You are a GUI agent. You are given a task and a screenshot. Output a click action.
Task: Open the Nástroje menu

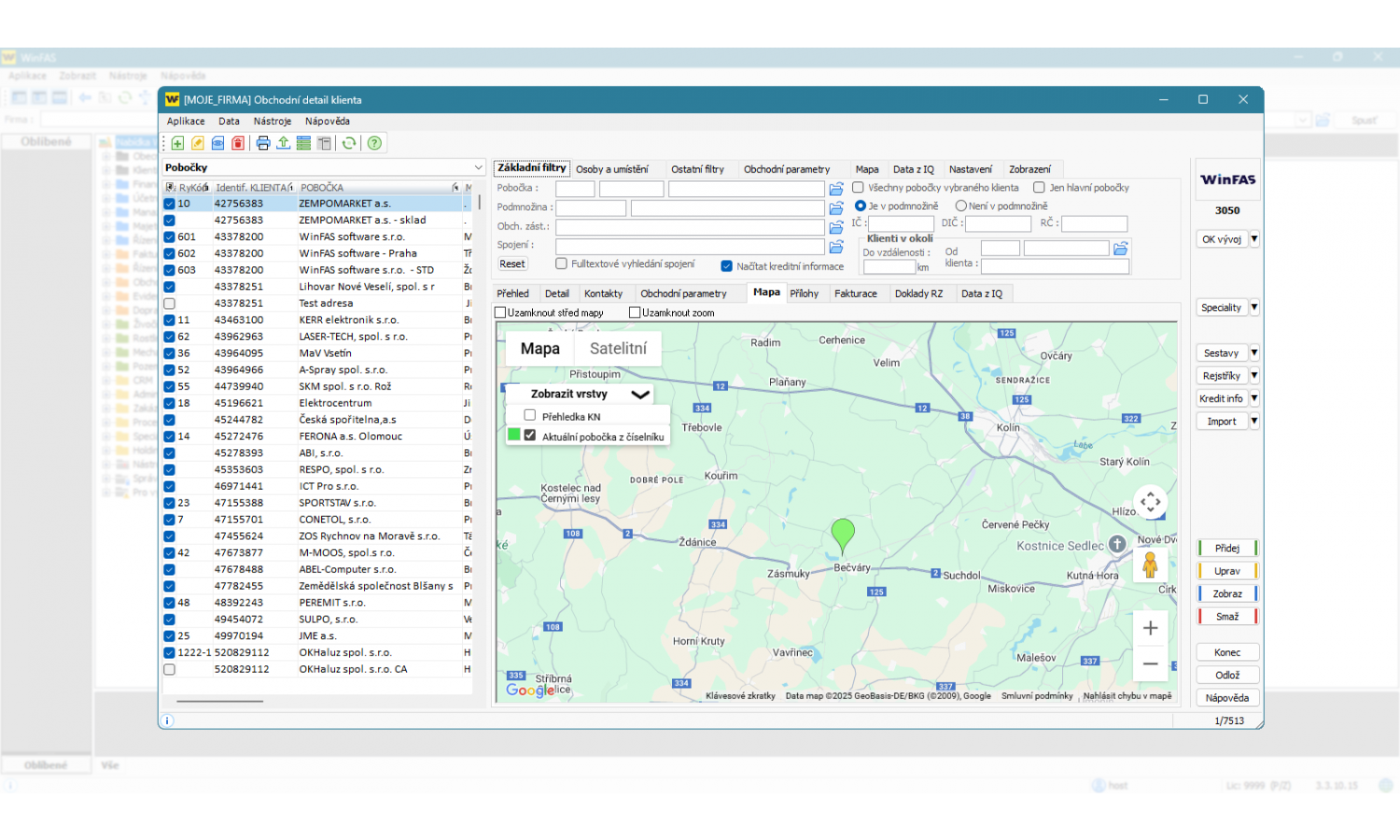[x=273, y=121]
